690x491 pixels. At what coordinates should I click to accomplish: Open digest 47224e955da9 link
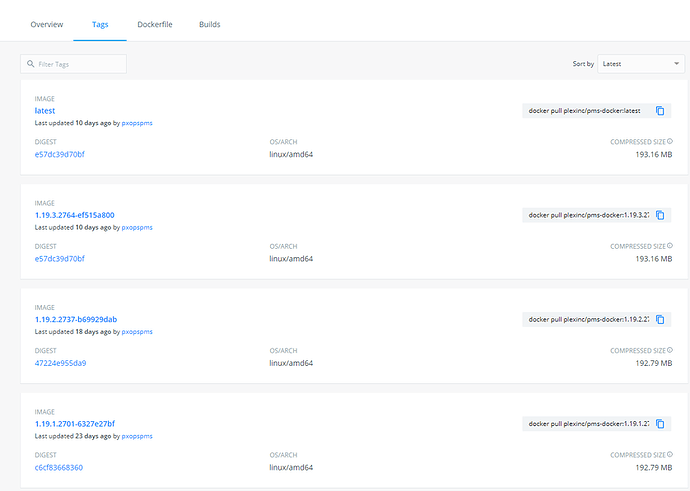click(60, 363)
